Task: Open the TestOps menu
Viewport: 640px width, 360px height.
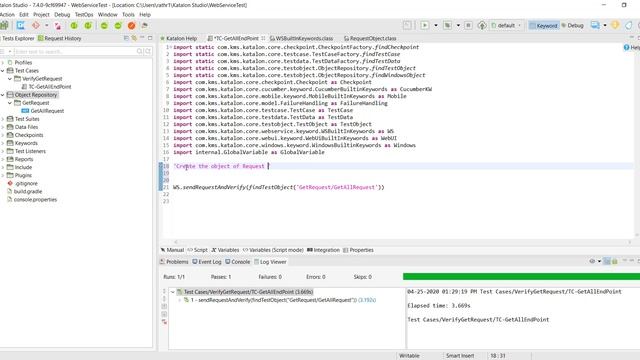Action: [x=84, y=14]
